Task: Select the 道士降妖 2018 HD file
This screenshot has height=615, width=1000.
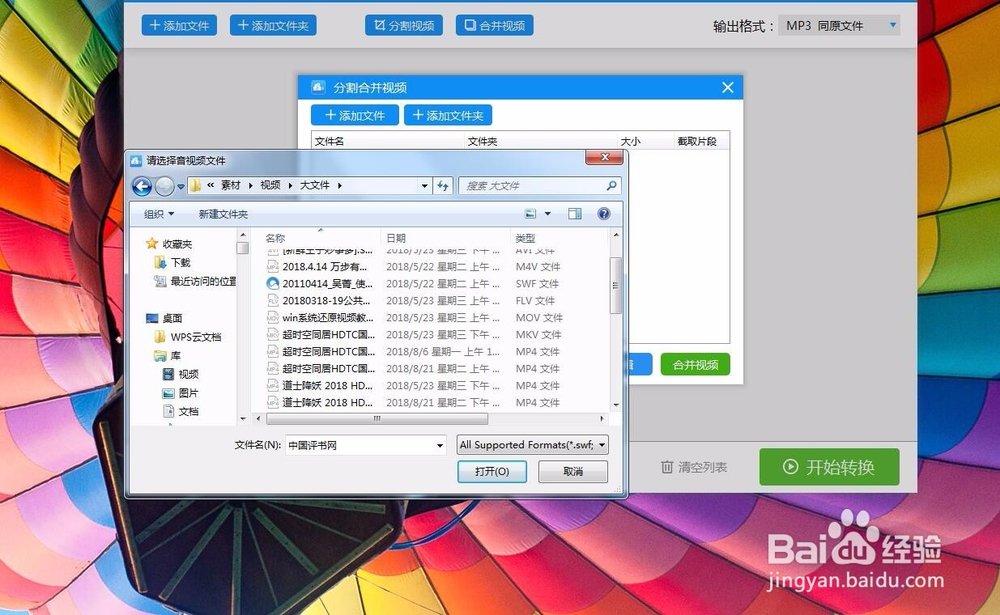Action: 318,385
